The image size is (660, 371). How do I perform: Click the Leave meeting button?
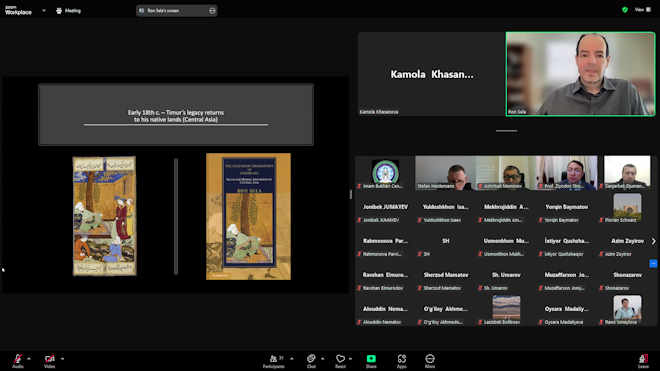(643, 360)
